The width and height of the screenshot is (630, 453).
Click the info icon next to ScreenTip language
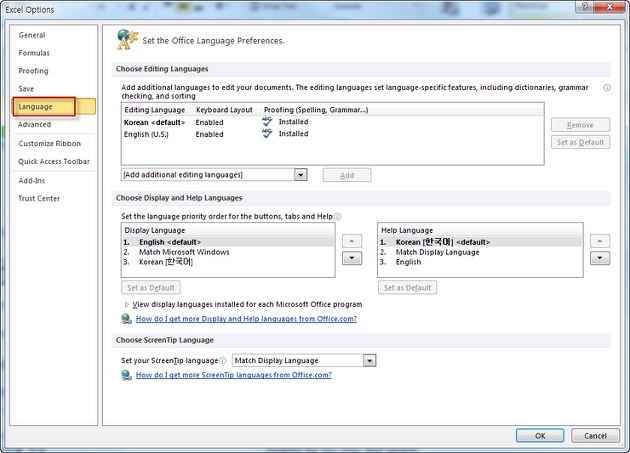(223, 361)
